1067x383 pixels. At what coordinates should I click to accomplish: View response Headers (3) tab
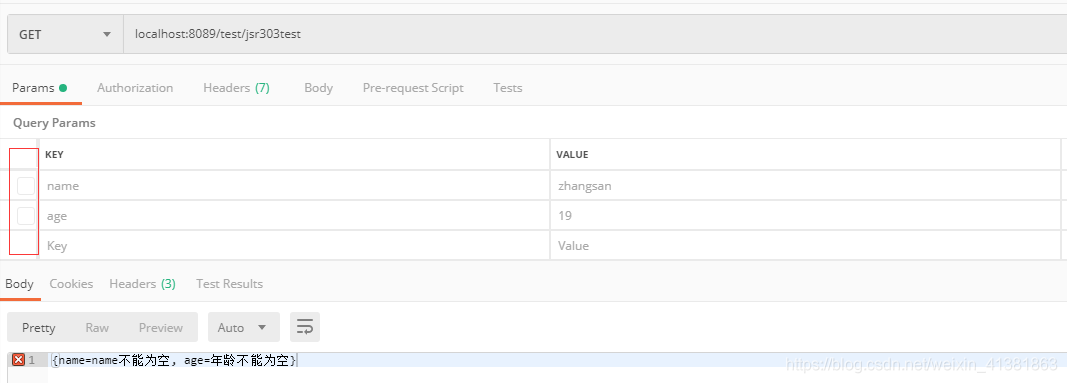point(142,284)
